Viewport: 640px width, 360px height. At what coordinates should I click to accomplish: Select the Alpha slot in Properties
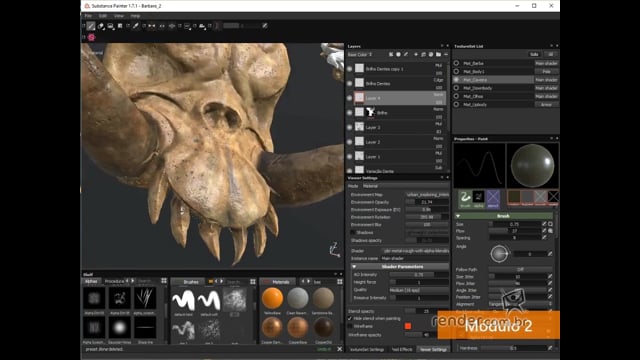pyautogui.click(x=478, y=198)
